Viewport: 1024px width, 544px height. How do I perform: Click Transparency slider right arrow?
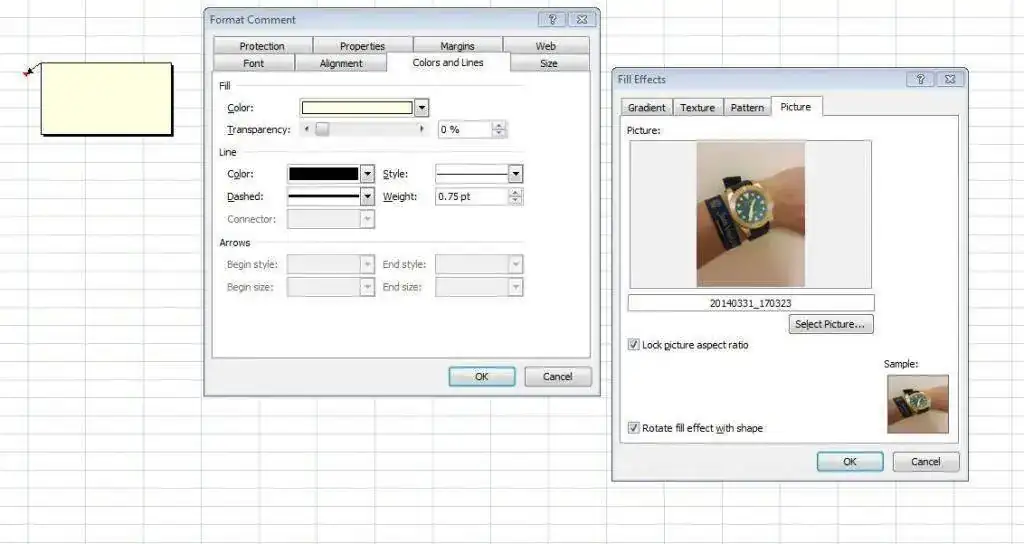[421, 129]
